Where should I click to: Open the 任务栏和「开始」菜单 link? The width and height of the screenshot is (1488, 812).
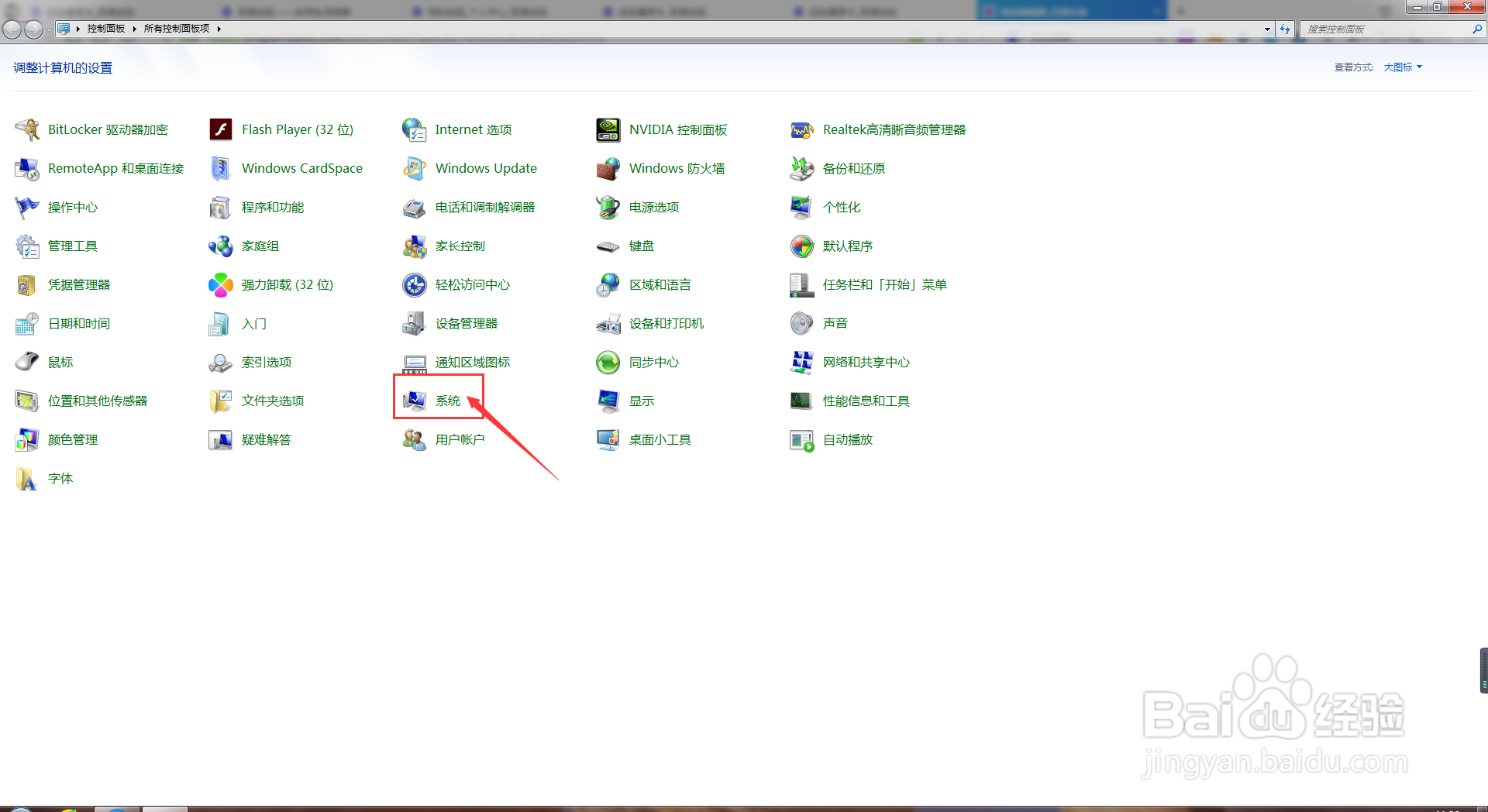click(x=885, y=284)
